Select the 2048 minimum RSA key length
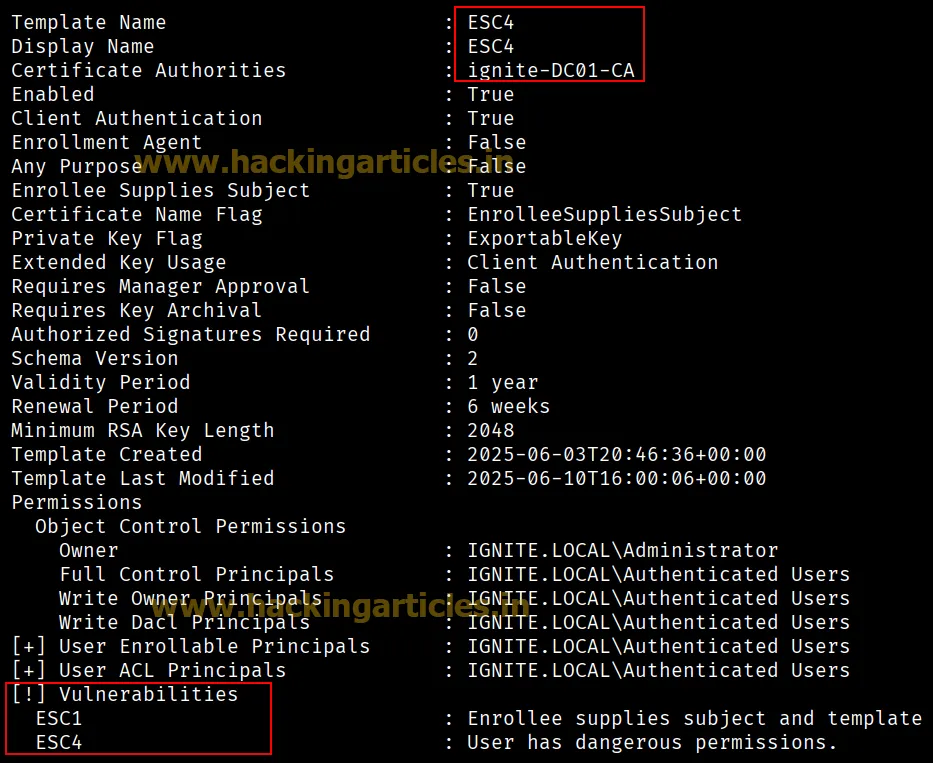The width and height of the screenshot is (933, 763). pyautogui.click(x=490, y=430)
